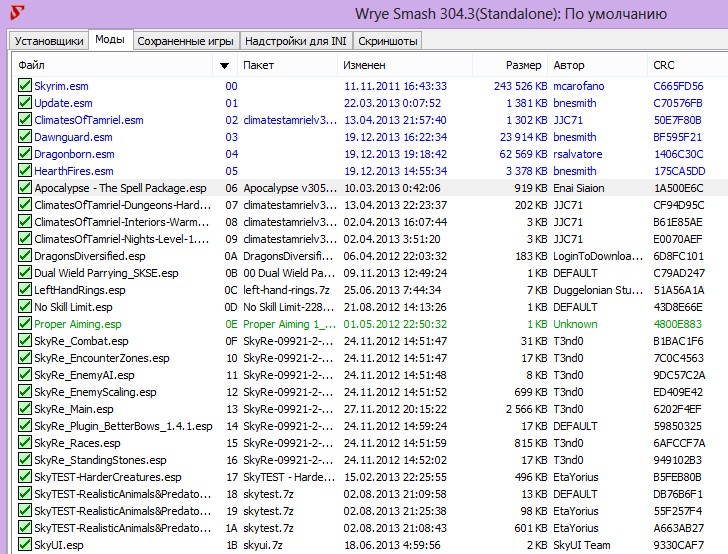Sort by the Файл column header

tap(114, 65)
